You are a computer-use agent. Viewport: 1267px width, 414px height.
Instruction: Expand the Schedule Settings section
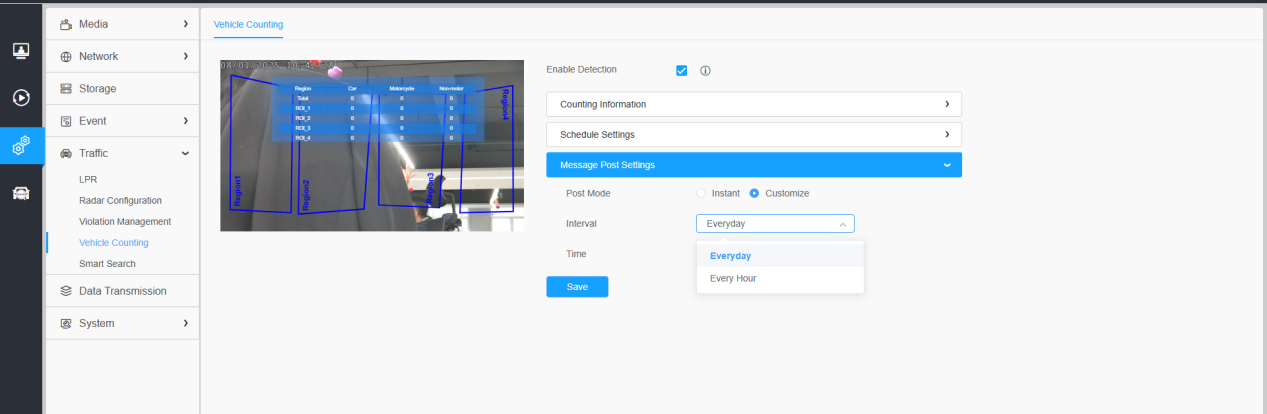754,134
